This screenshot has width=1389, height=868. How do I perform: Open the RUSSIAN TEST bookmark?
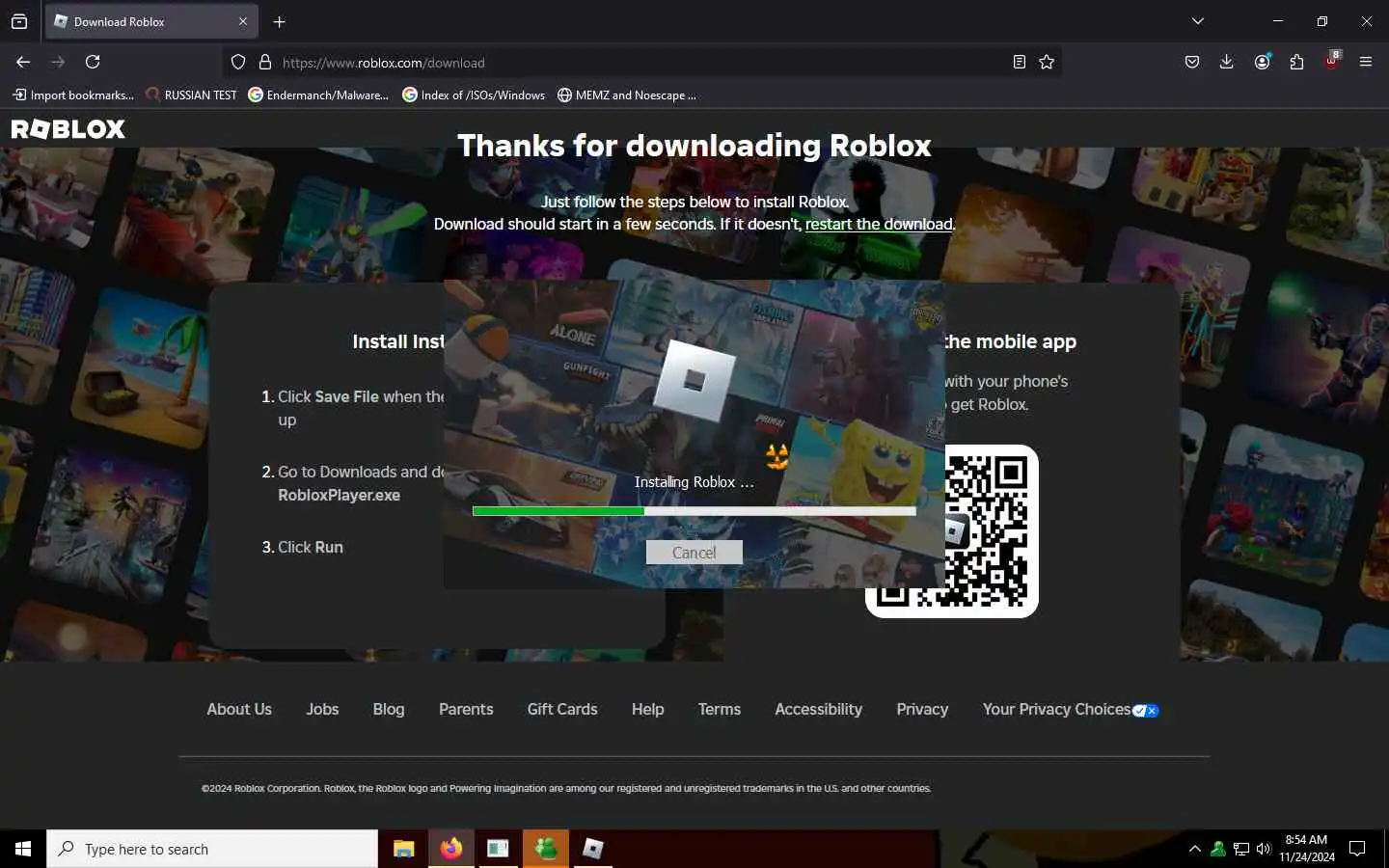pos(191,95)
